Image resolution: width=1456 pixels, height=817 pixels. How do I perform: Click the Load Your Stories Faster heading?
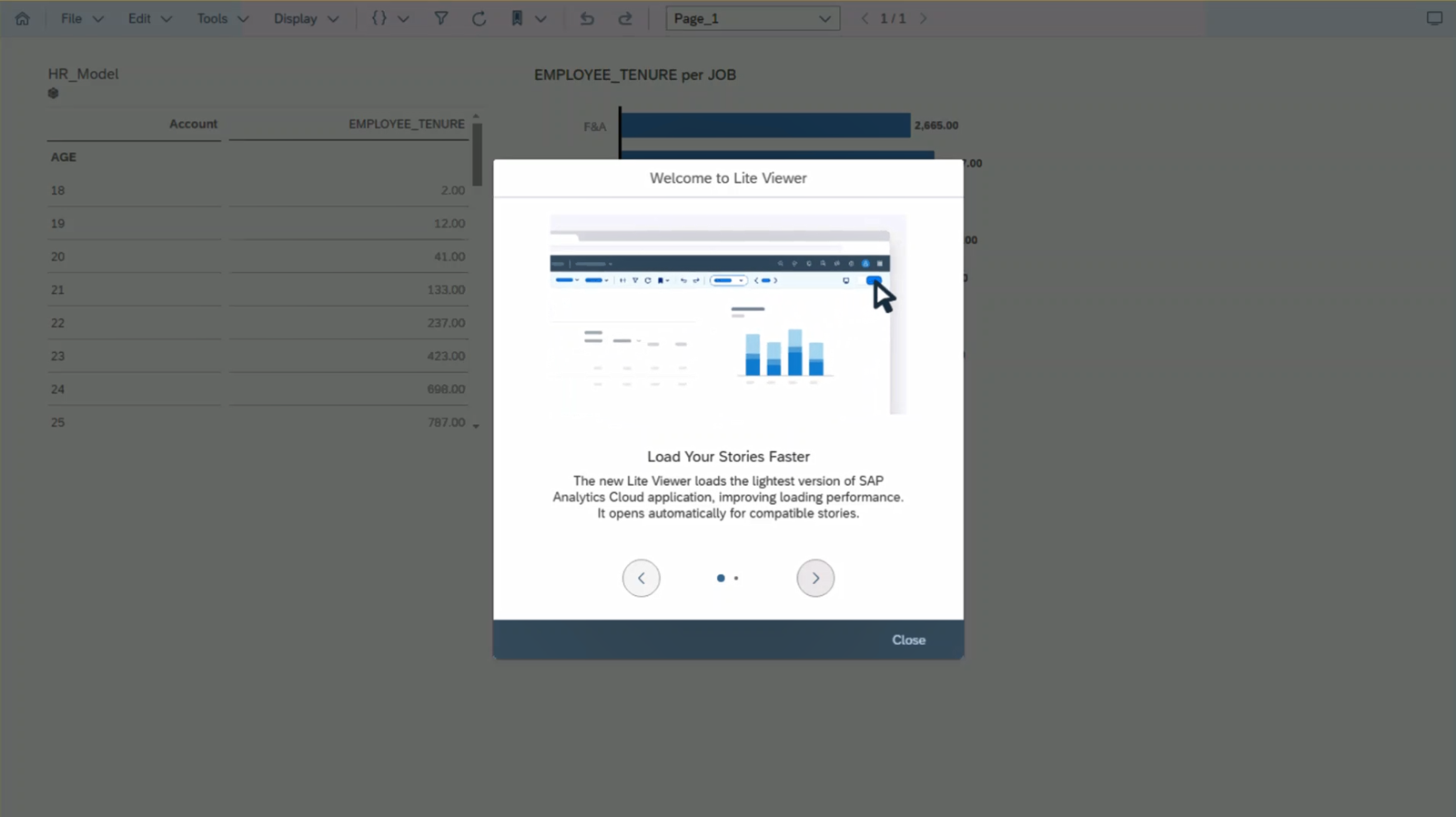coord(728,457)
